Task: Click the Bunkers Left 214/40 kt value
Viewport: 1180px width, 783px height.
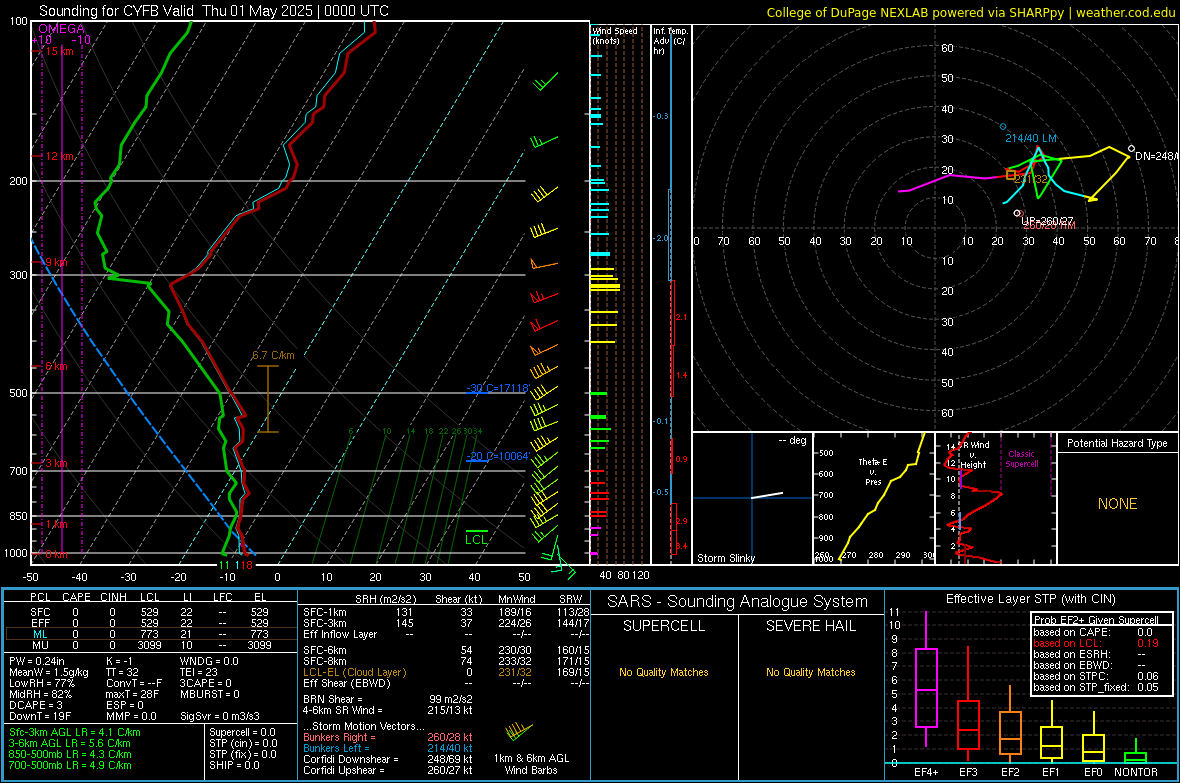Action: coord(450,748)
